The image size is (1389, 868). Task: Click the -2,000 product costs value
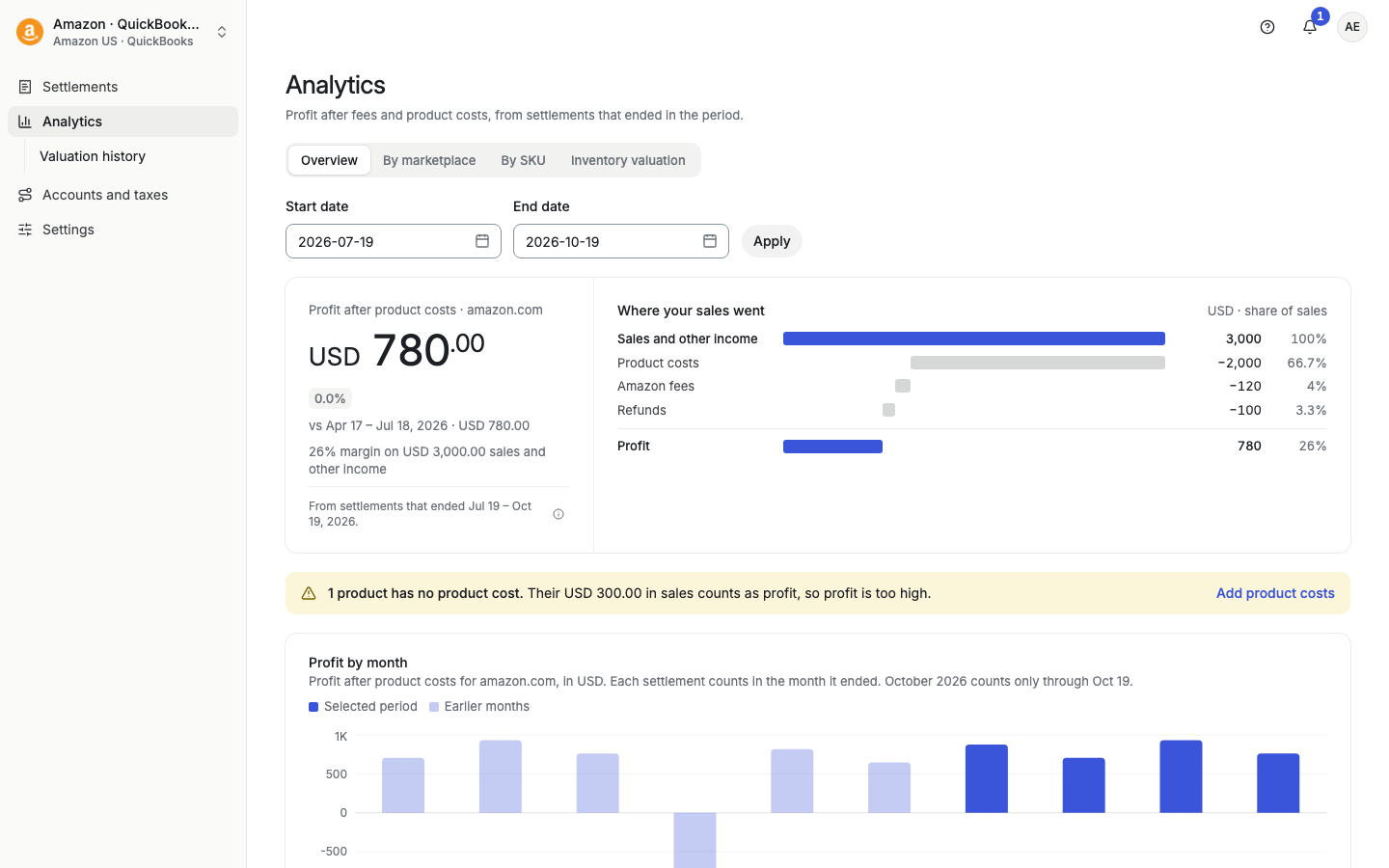(1239, 363)
